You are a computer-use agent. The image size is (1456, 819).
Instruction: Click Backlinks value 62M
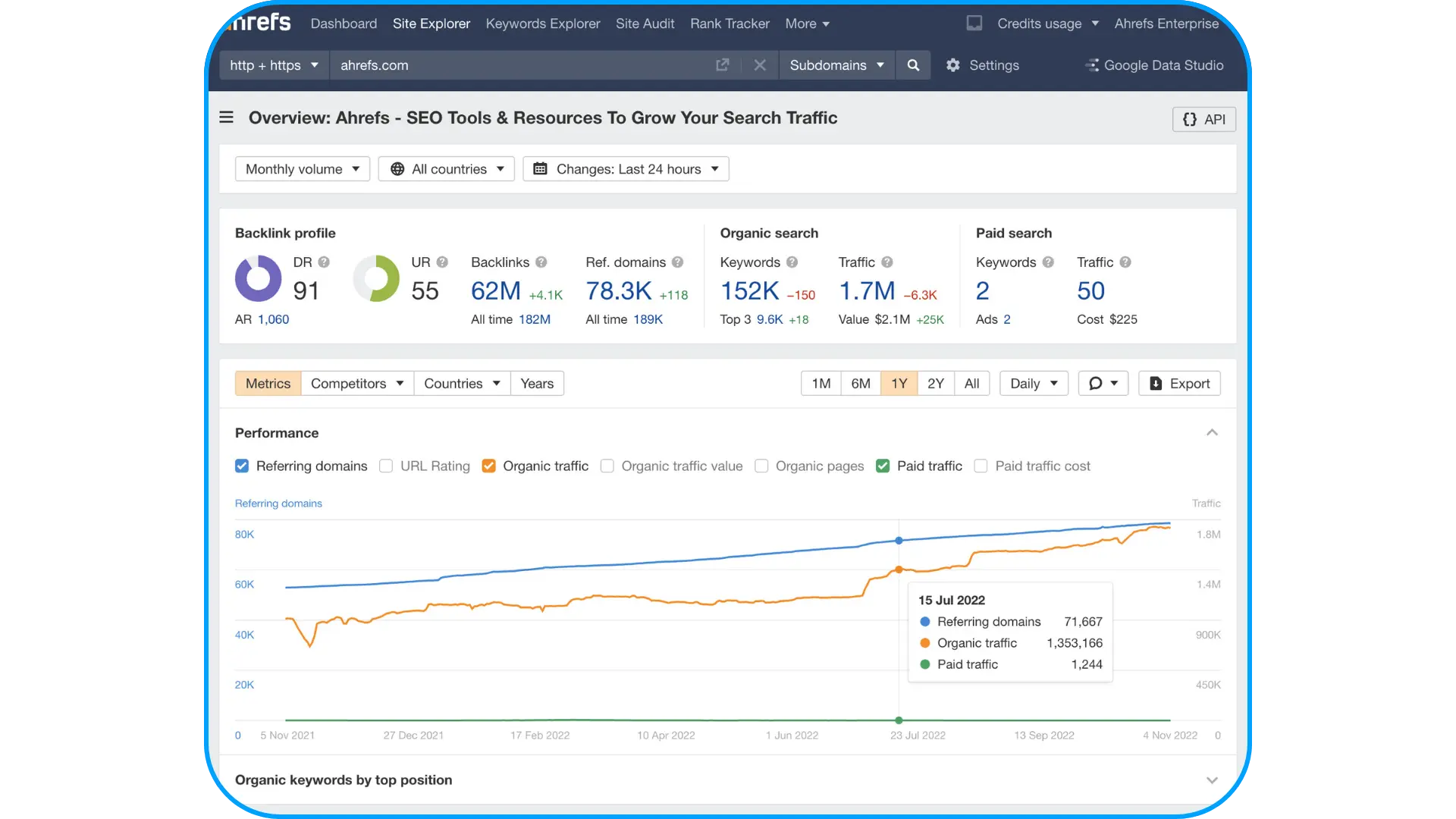pos(496,291)
